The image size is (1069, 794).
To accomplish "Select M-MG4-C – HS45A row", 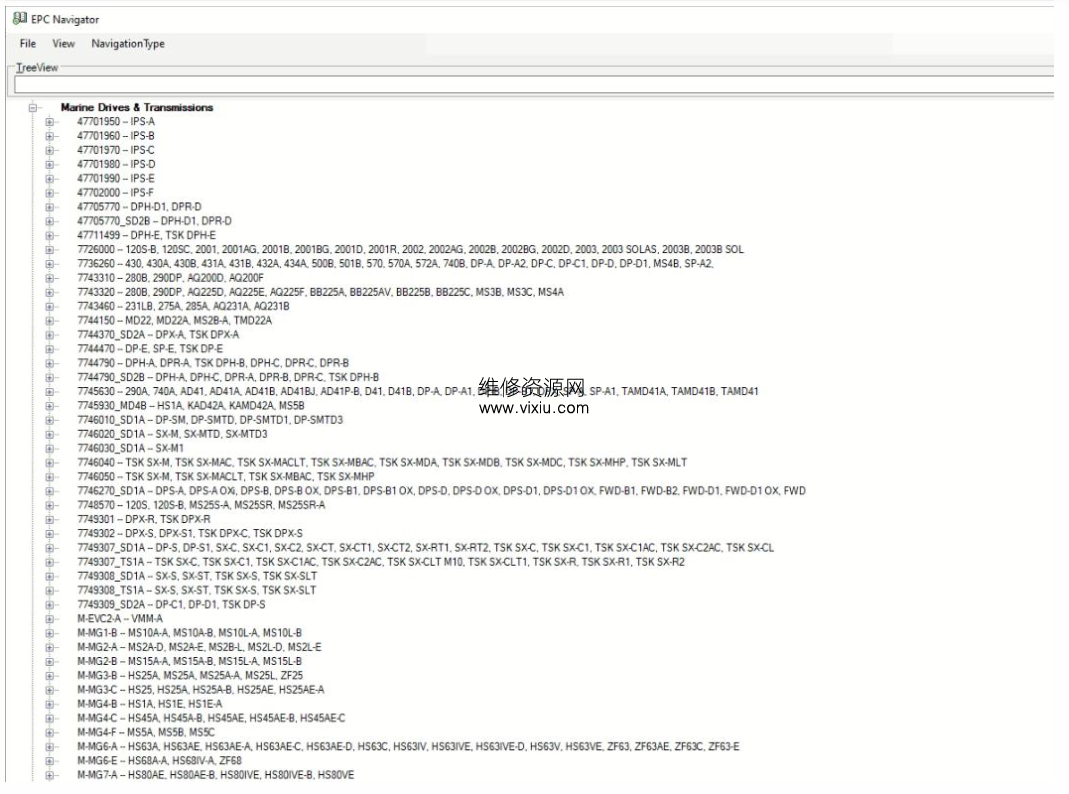I will [x=211, y=718].
